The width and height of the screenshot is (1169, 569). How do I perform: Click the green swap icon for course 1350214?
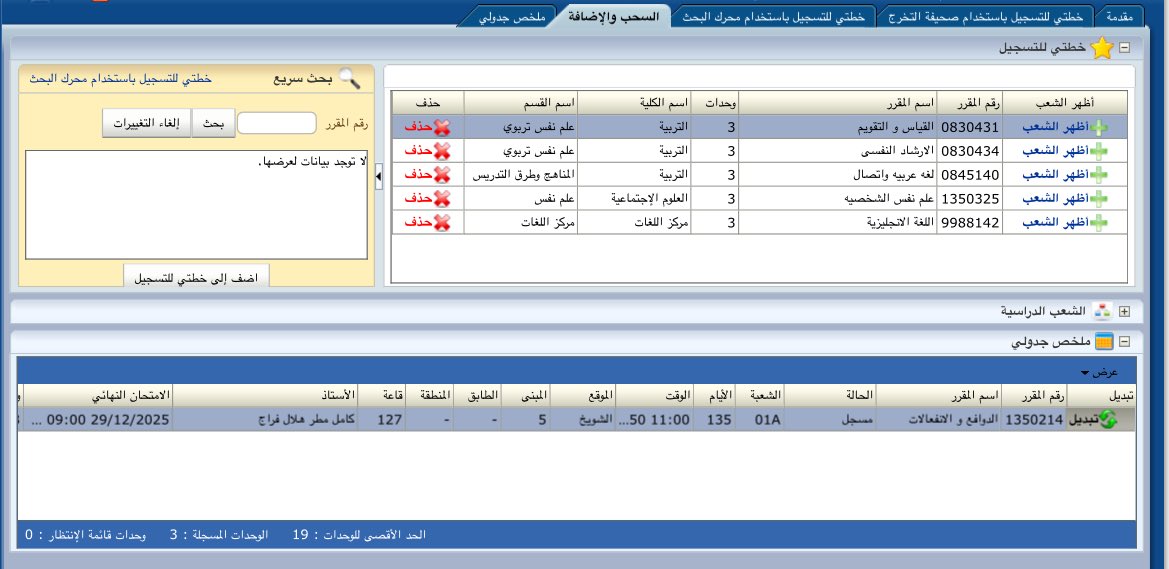1109,420
